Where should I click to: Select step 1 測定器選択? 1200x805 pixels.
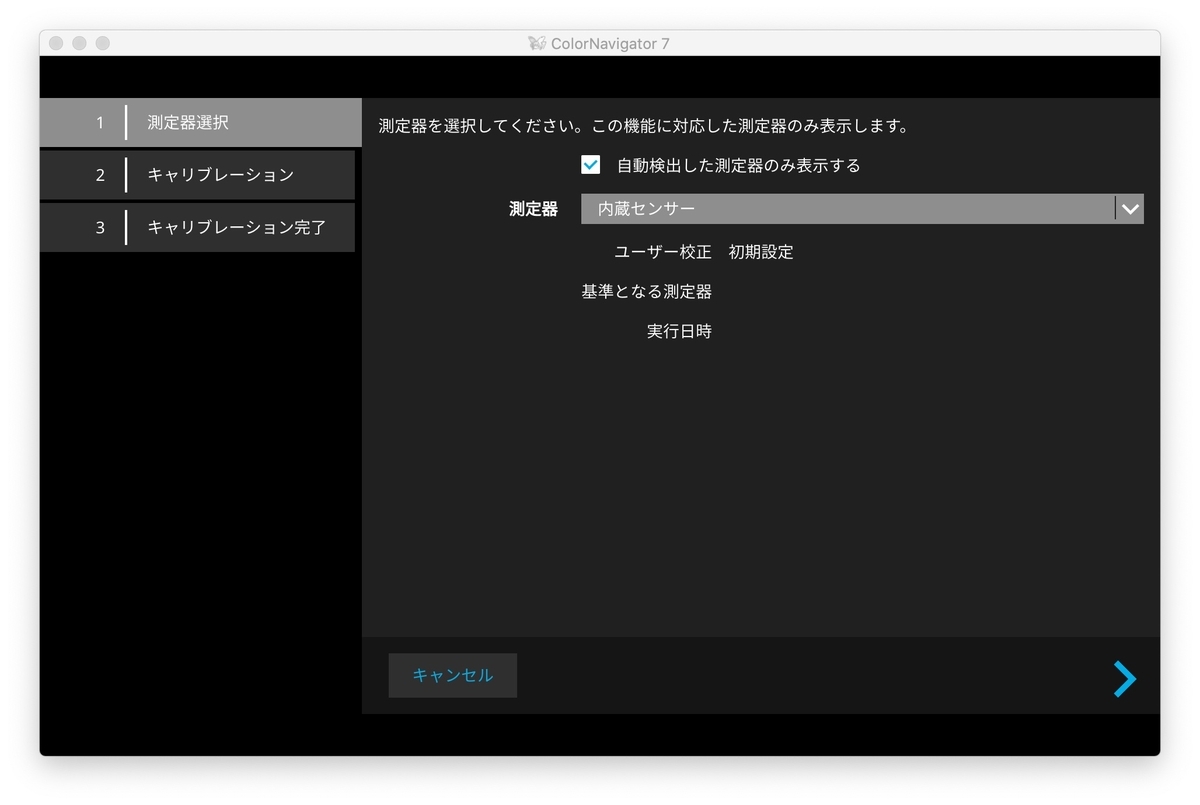[x=200, y=123]
